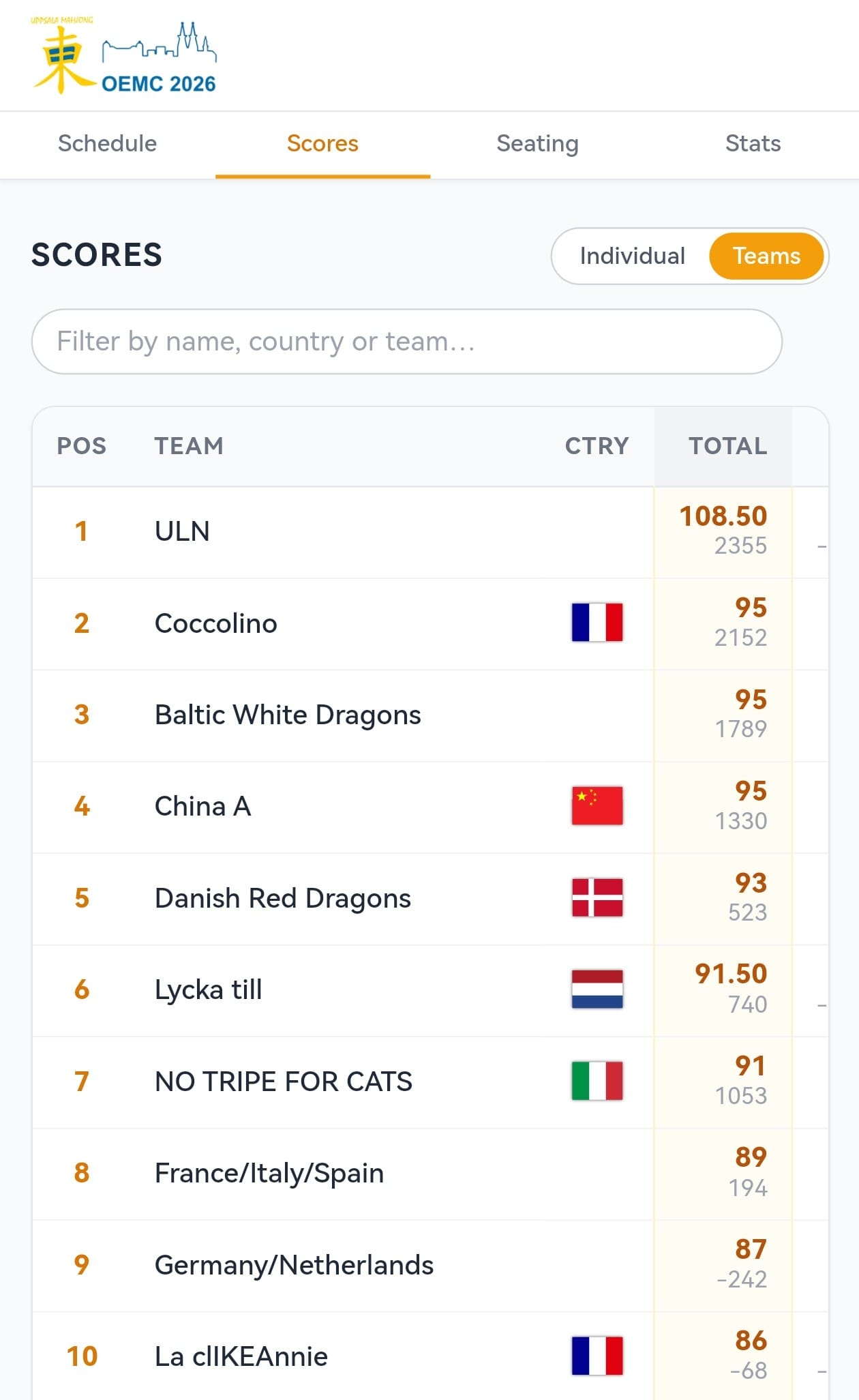Click the OEMC 2026 logo
This screenshot has width=859, height=1400.
pyautogui.click(x=123, y=56)
